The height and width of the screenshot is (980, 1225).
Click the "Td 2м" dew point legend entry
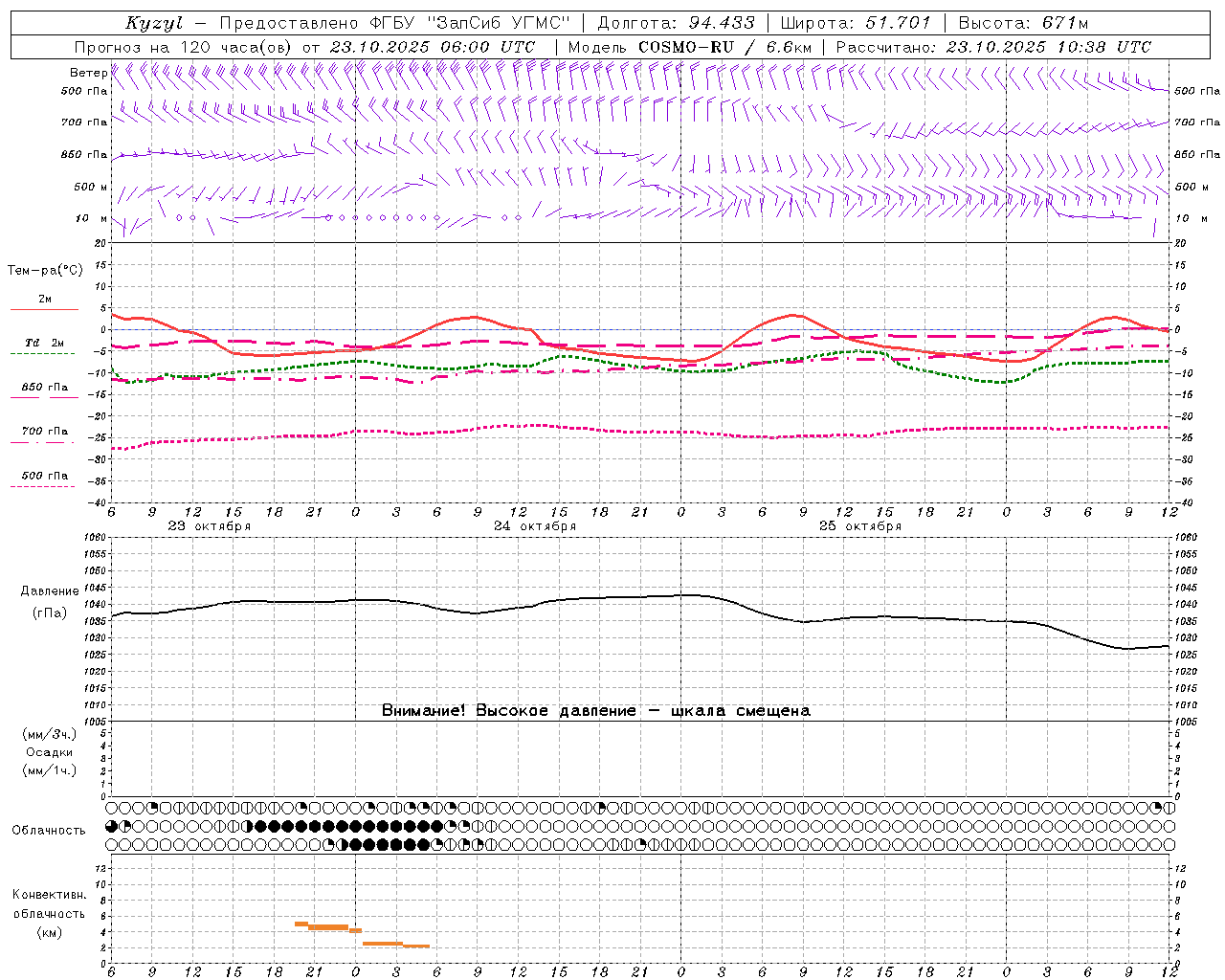point(44,343)
